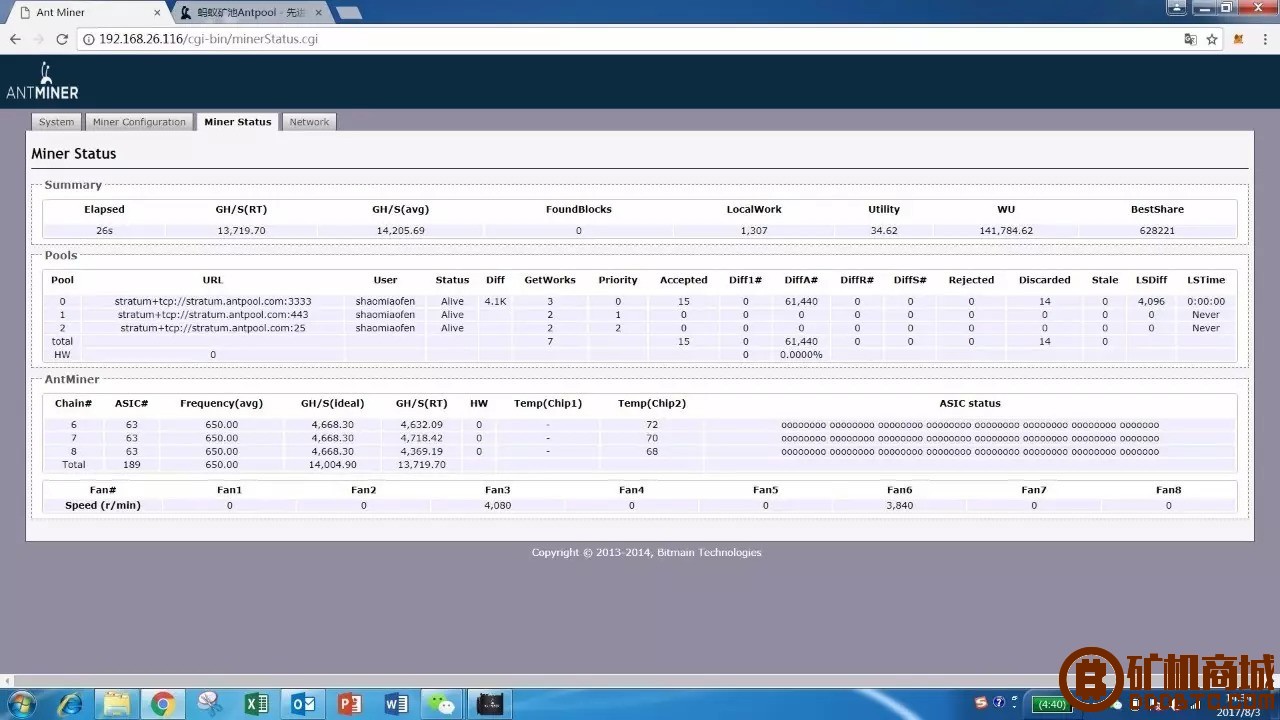Open the Network tab

click(309, 122)
